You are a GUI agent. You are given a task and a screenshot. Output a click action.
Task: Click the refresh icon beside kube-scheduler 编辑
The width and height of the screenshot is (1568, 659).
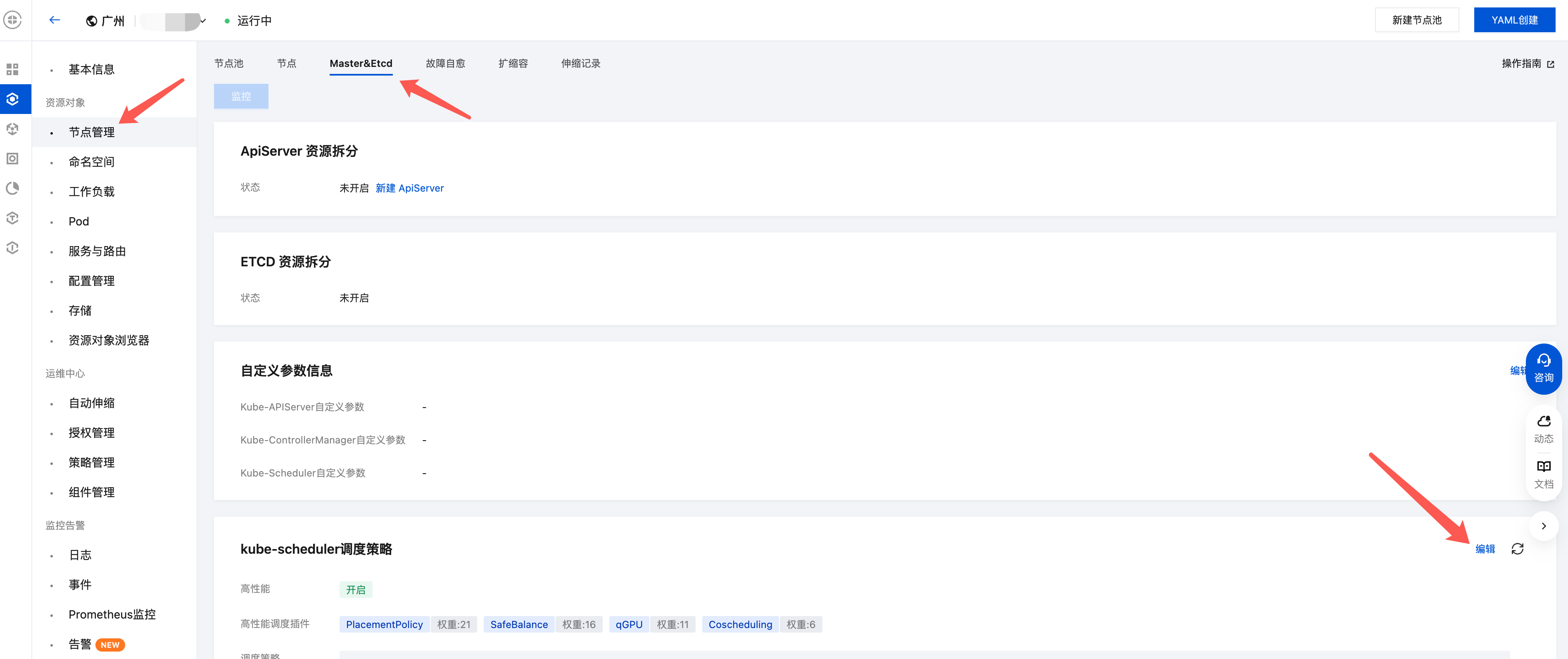point(1517,549)
